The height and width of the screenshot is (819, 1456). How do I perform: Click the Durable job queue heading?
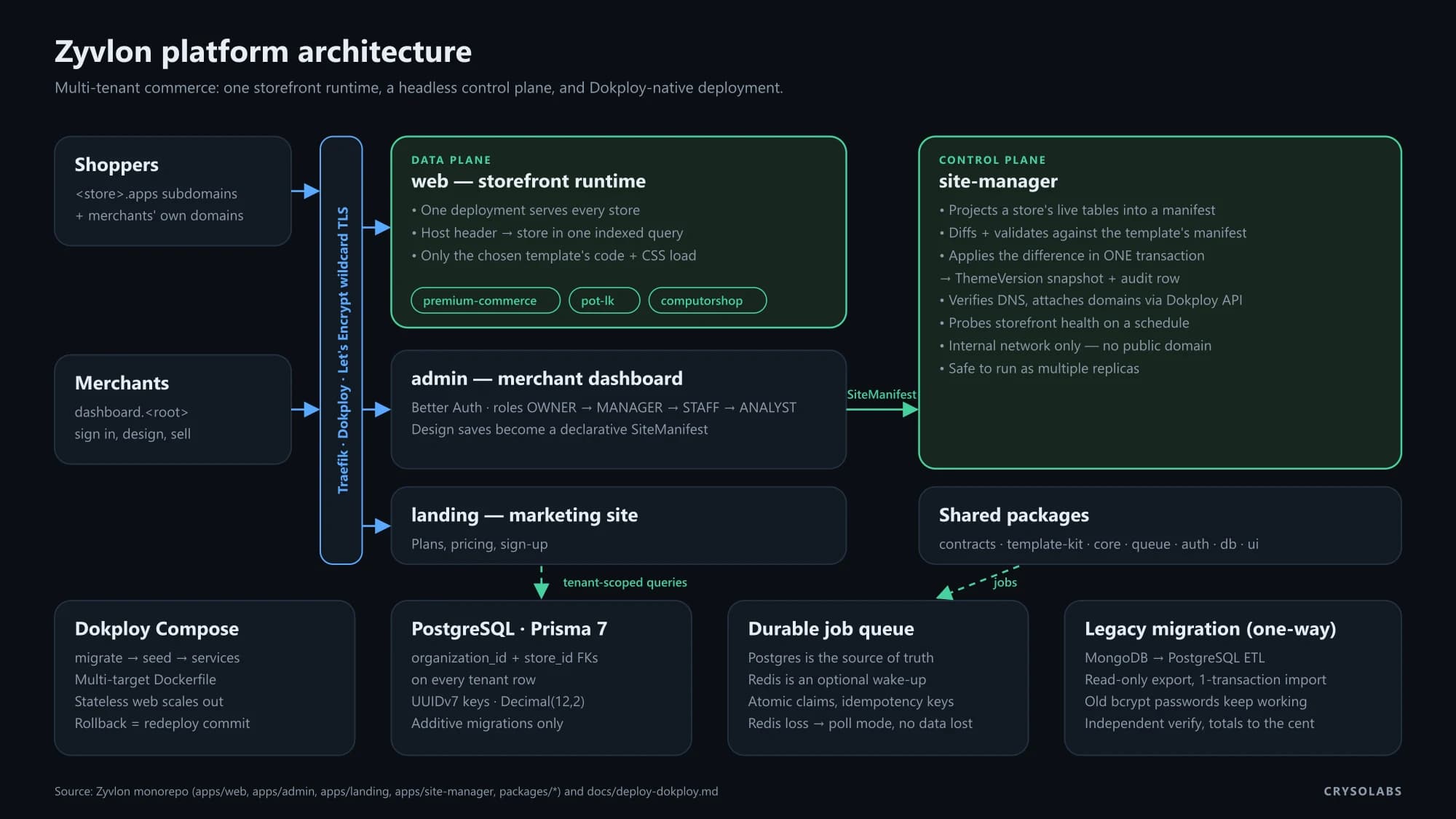pyautogui.click(x=831, y=629)
